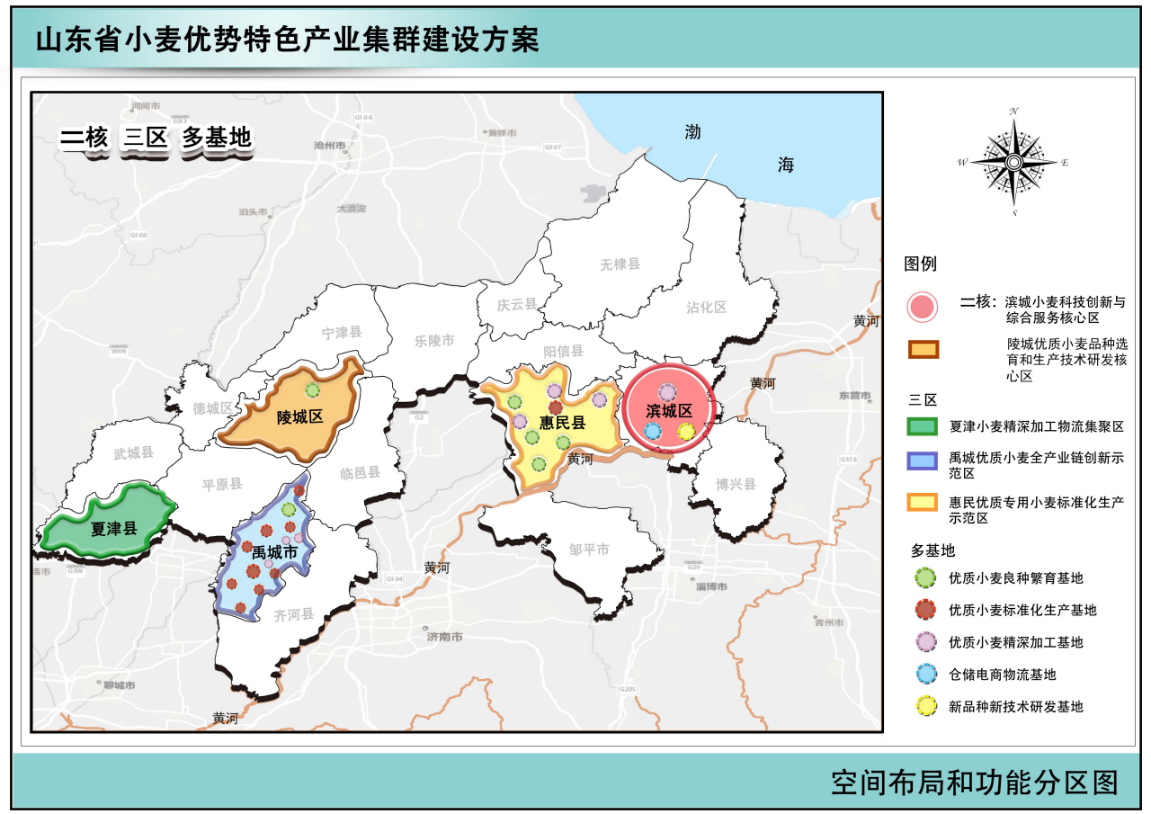Image resolution: width=1151 pixels, height=814 pixels.
Task: Click the green dot in 陵城区
Action: pyautogui.click(x=313, y=390)
